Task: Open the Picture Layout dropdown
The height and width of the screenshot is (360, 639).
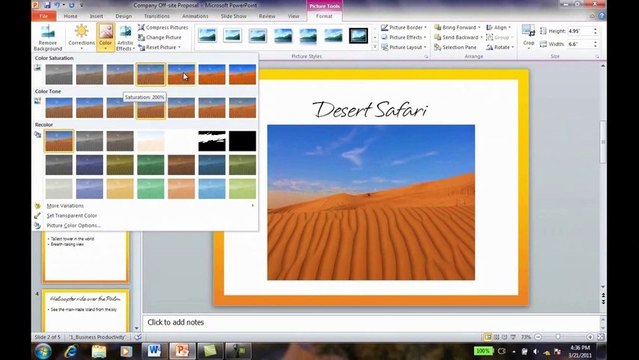Action: [x=404, y=47]
